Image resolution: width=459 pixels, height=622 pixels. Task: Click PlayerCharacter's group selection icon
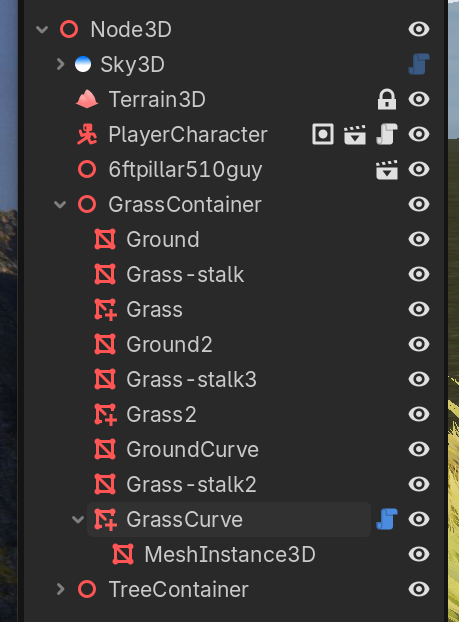point(323,134)
